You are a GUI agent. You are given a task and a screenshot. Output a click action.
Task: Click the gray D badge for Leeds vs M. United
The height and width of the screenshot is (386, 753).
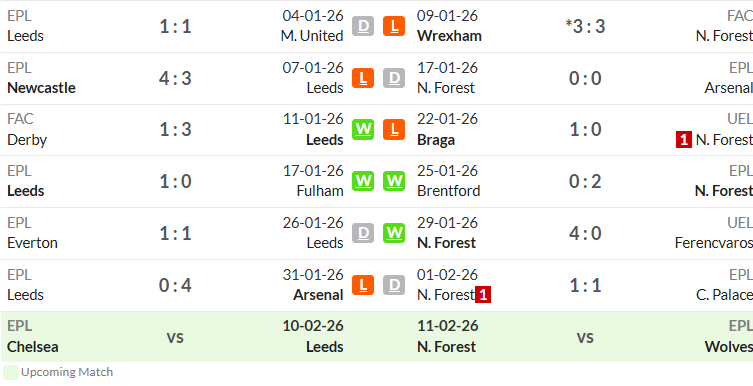pos(363,26)
